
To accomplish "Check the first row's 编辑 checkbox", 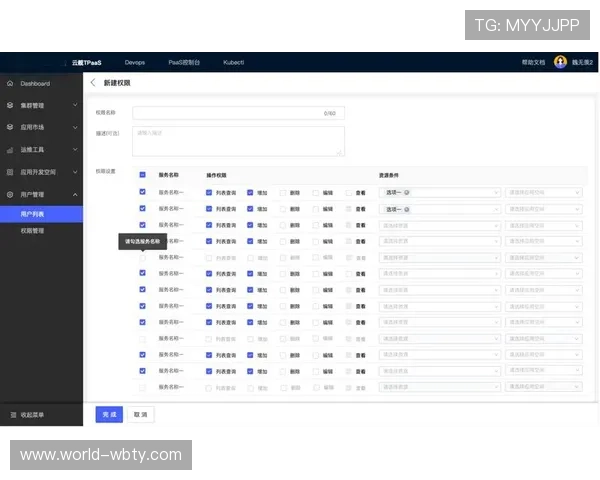I will [x=315, y=192].
